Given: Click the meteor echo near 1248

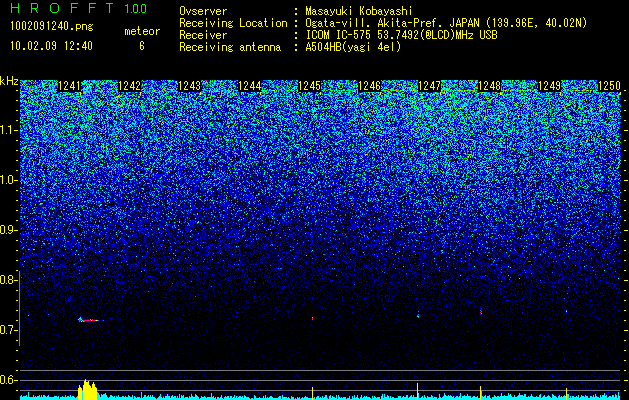Looking at the screenshot, I should click(x=481, y=311).
